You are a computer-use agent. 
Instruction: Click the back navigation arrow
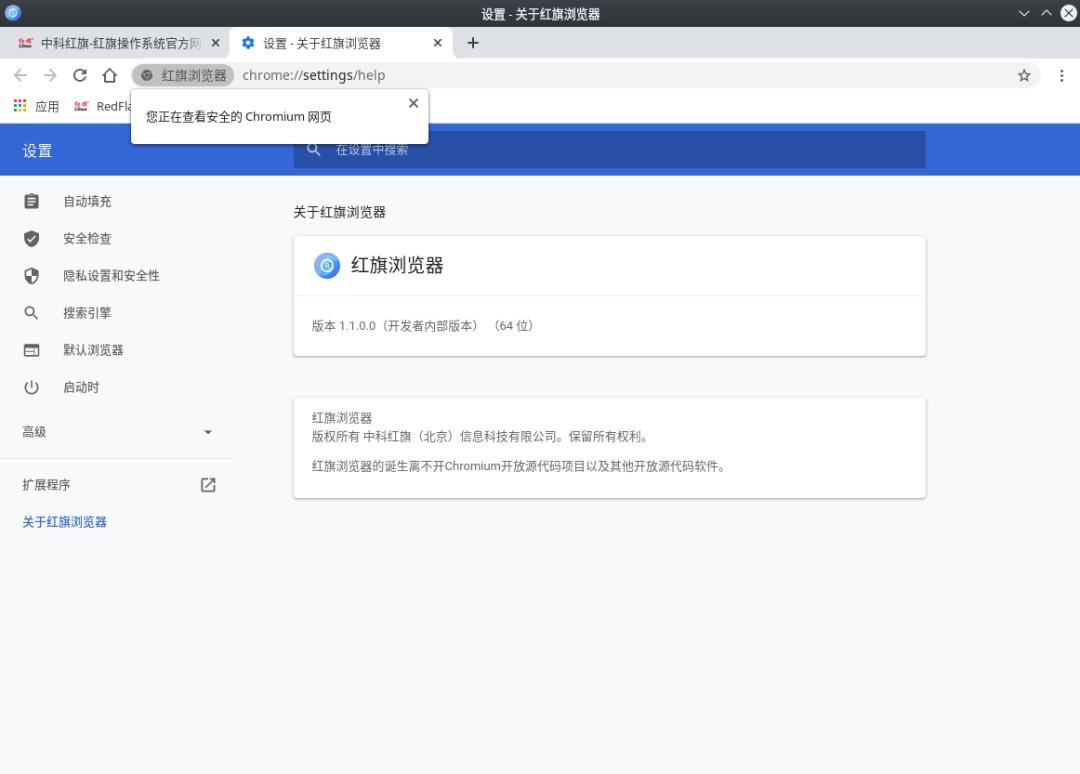20,75
